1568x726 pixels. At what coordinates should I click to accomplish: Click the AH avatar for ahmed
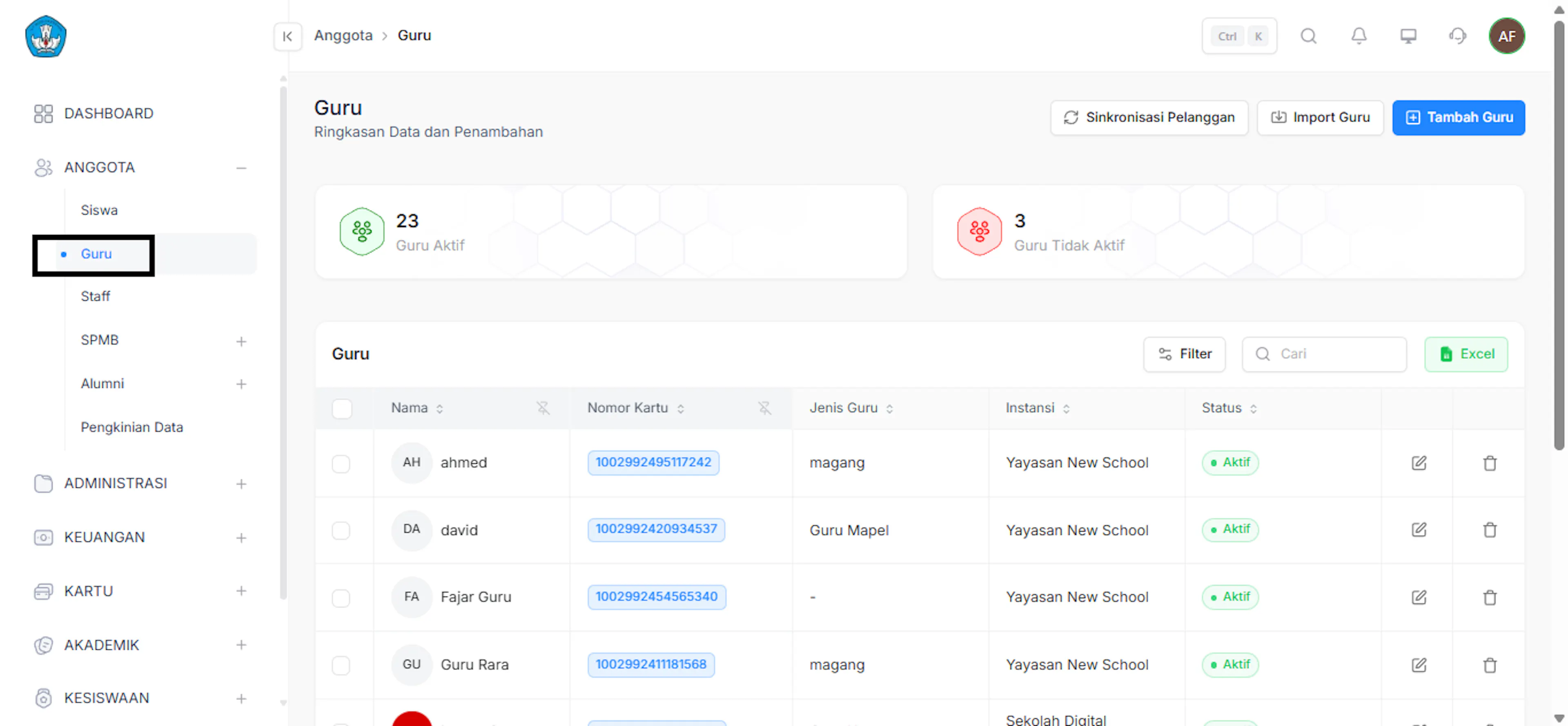pyautogui.click(x=412, y=463)
